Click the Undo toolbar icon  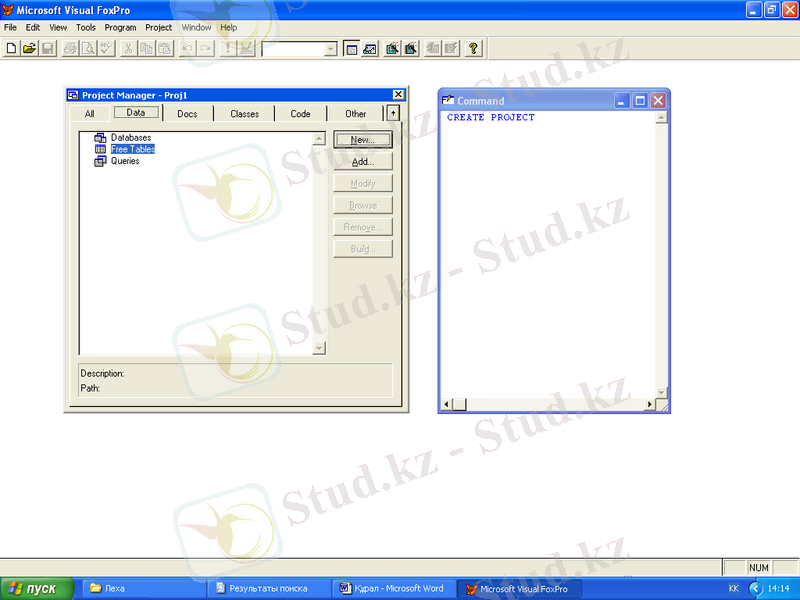[188, 48]
